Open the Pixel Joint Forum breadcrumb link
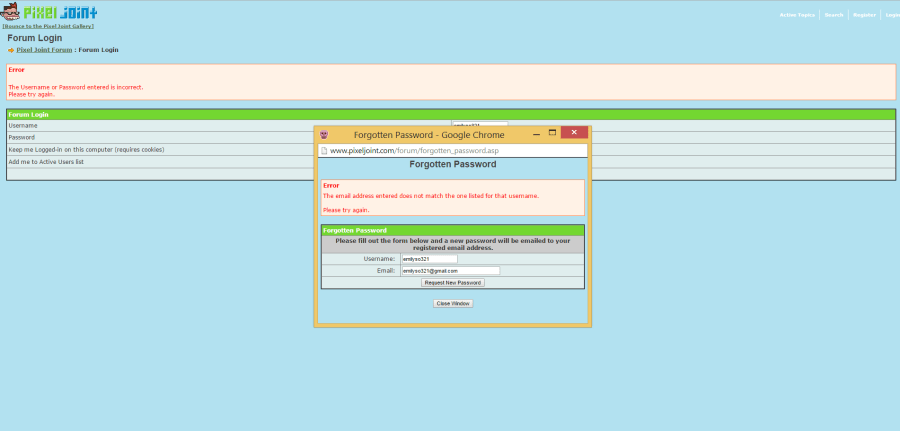900x431 pixels. 44,49
